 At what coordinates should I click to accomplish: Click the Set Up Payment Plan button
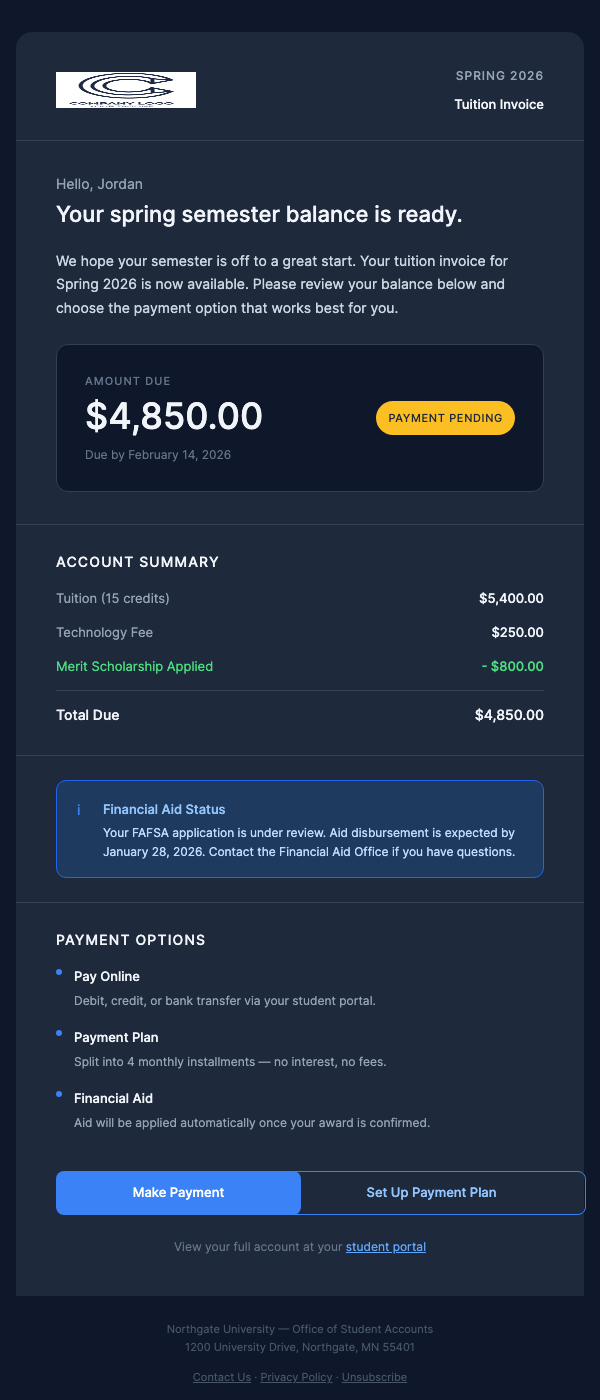click(x=431, y=1192)
